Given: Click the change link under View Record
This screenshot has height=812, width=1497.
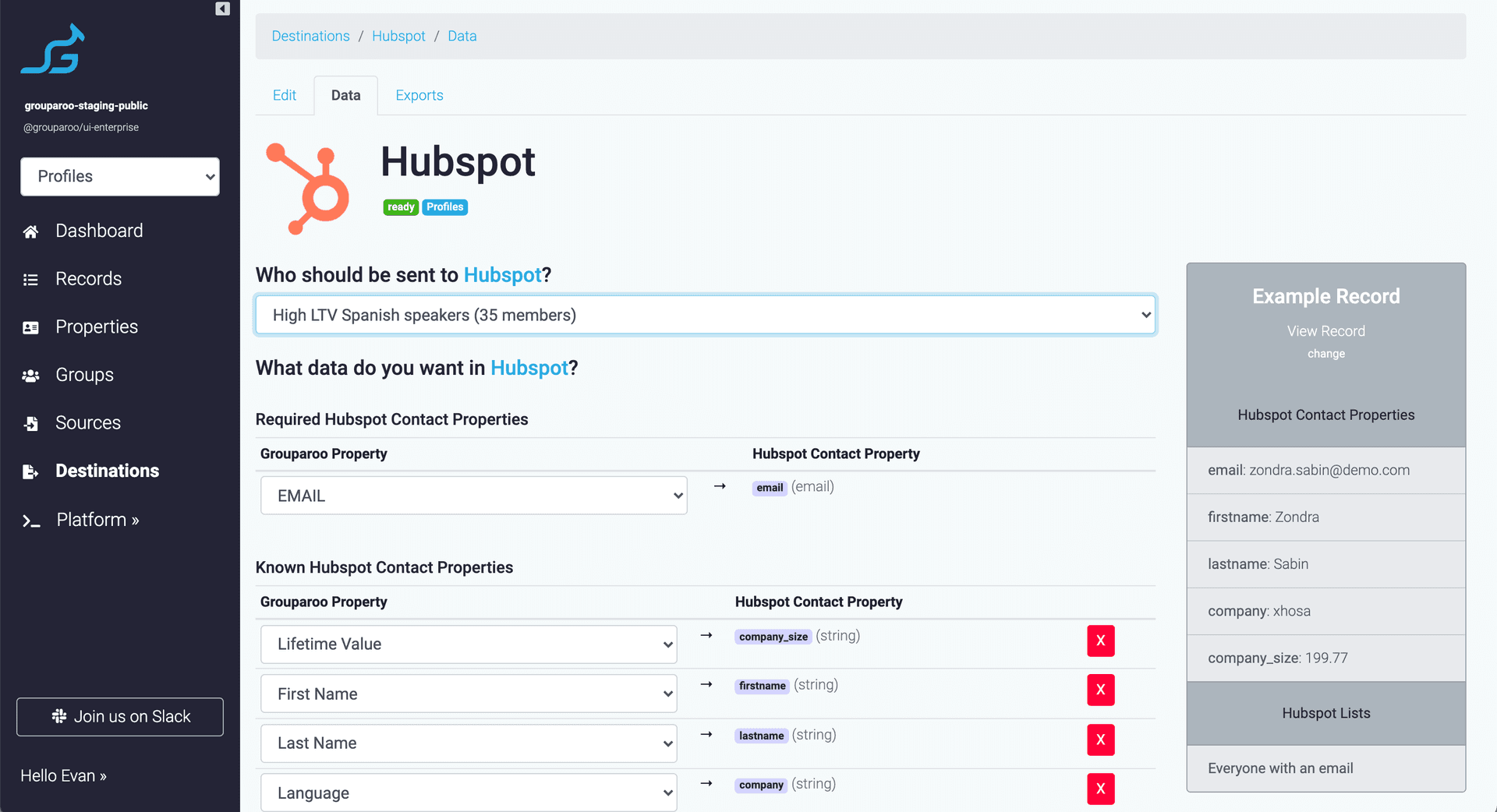Looking at the screenshot, I should pos(1325,354).
